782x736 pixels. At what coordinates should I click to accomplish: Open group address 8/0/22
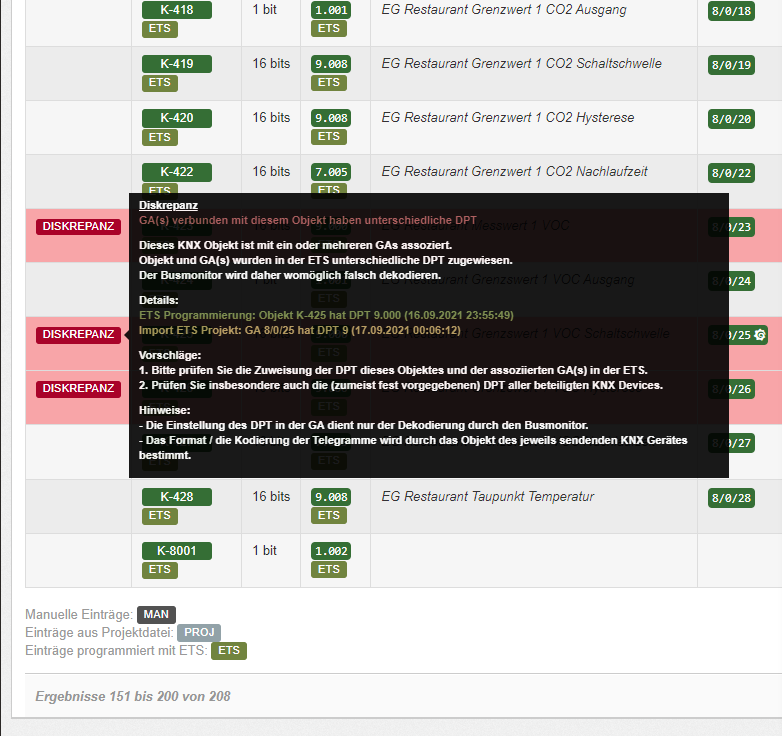click(731, 173)
